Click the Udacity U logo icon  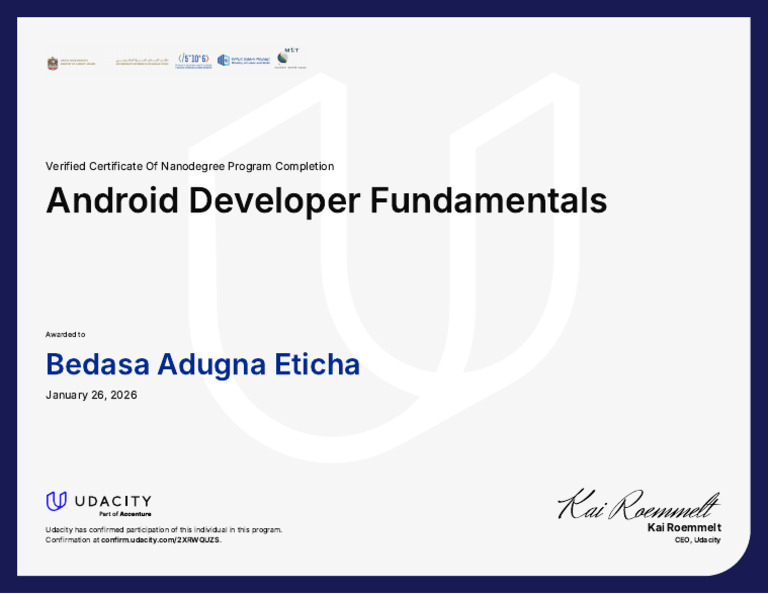click(x=56, y=501)
